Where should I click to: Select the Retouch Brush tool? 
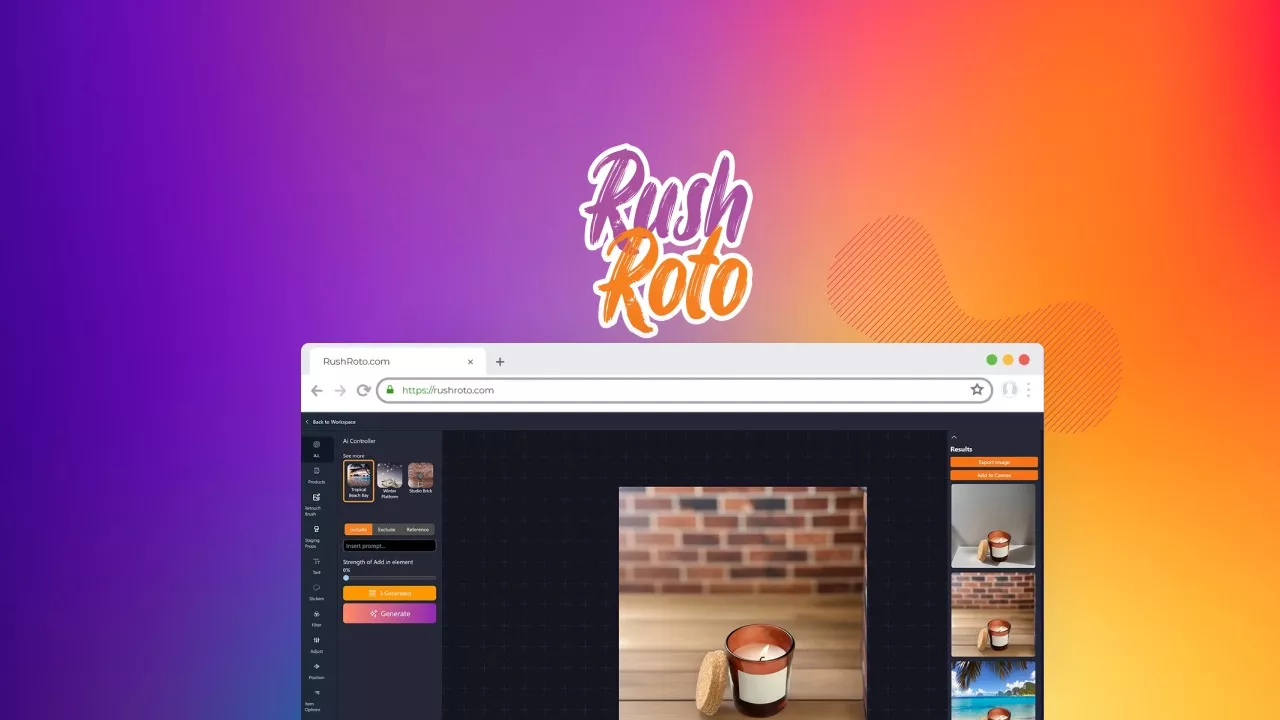pyautogui.click(x=316, y=502)
